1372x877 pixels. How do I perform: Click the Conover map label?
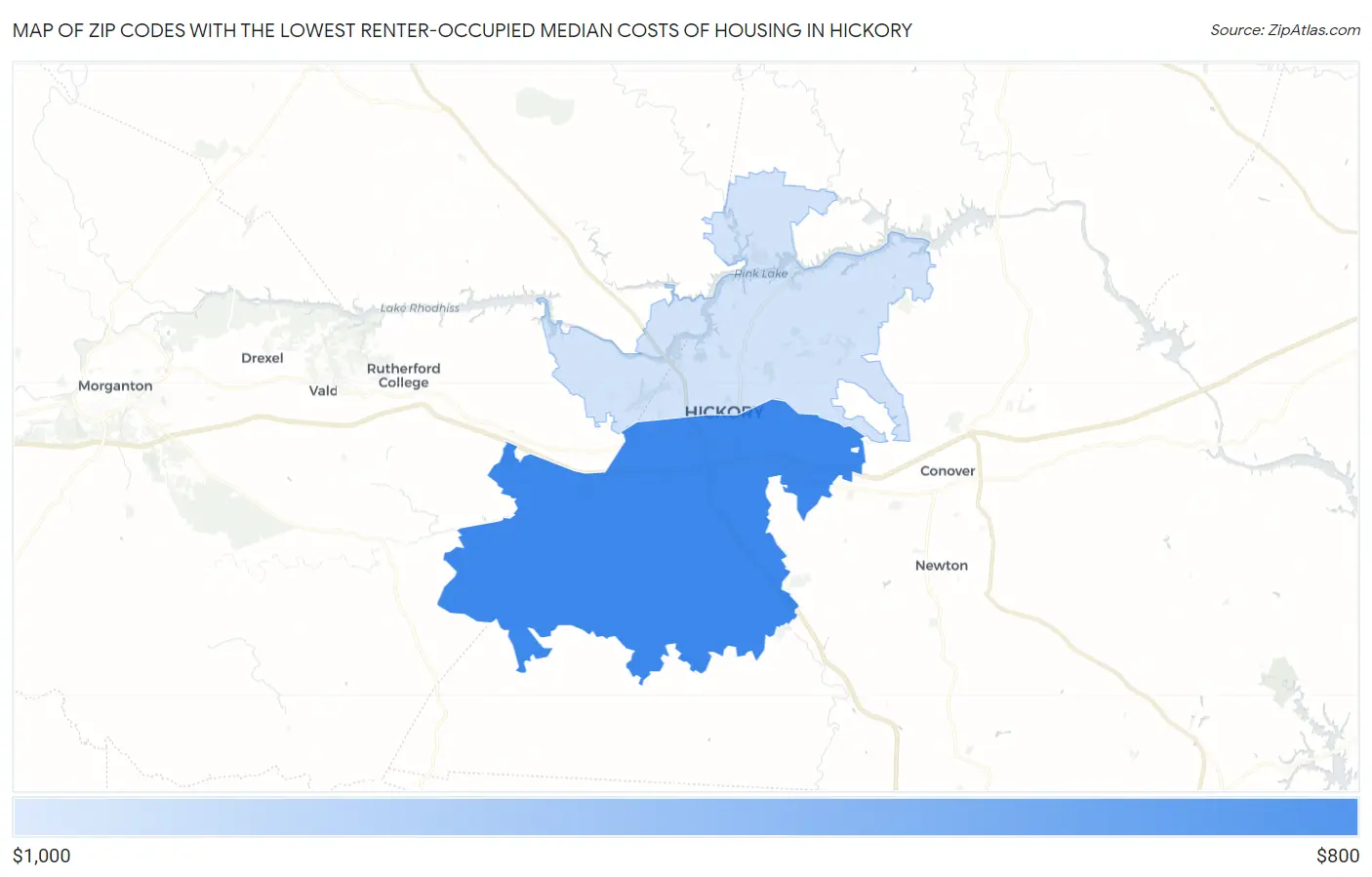(x=948, y=471)
